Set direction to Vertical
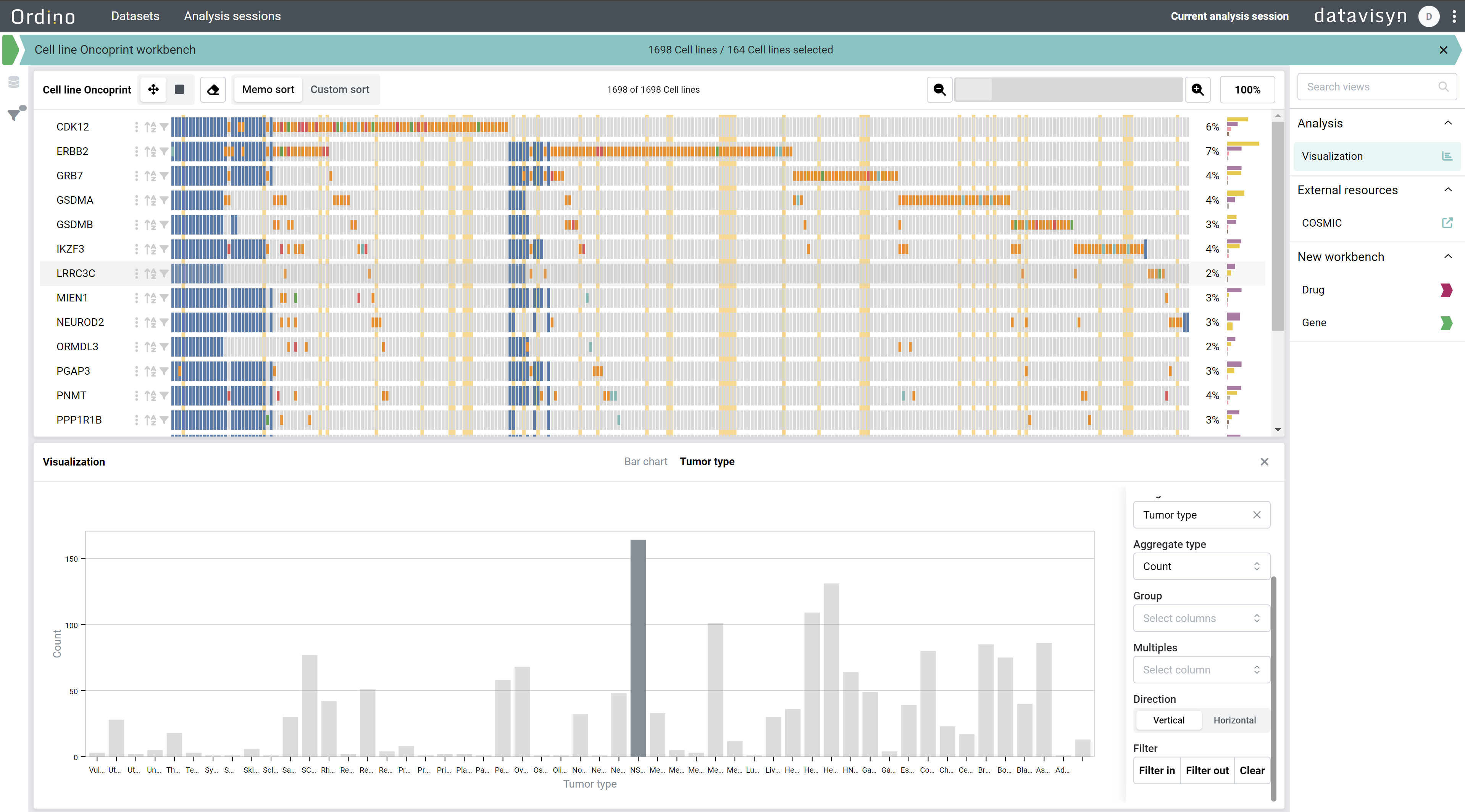1465x812 pixels. click(1169, 720)
